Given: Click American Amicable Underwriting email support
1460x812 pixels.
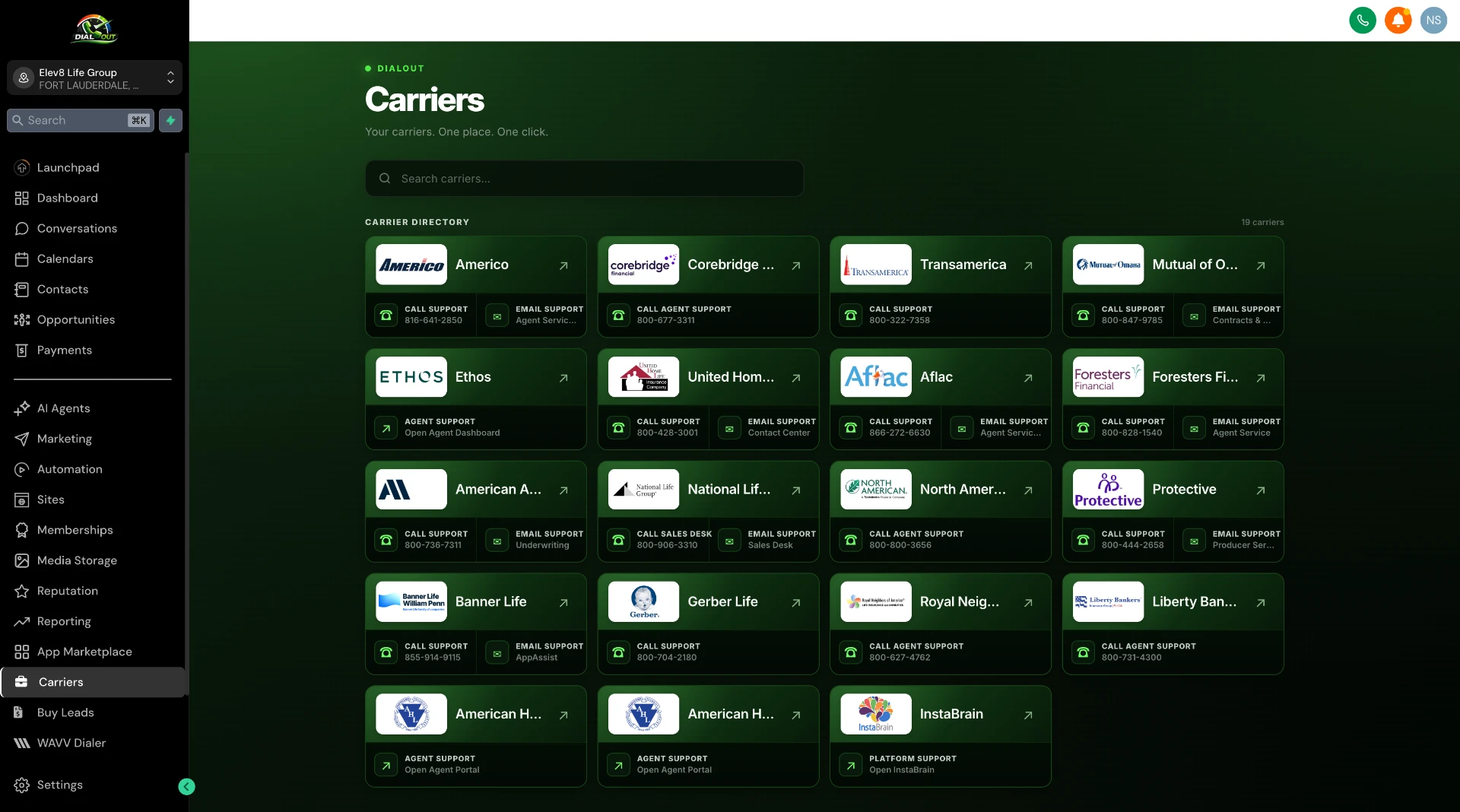Looking at the screenshot, I should pyautogui.click(x=533, y=540).
